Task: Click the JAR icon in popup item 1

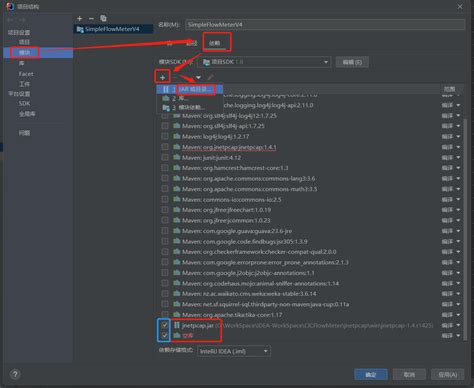Action: point(166,89)
